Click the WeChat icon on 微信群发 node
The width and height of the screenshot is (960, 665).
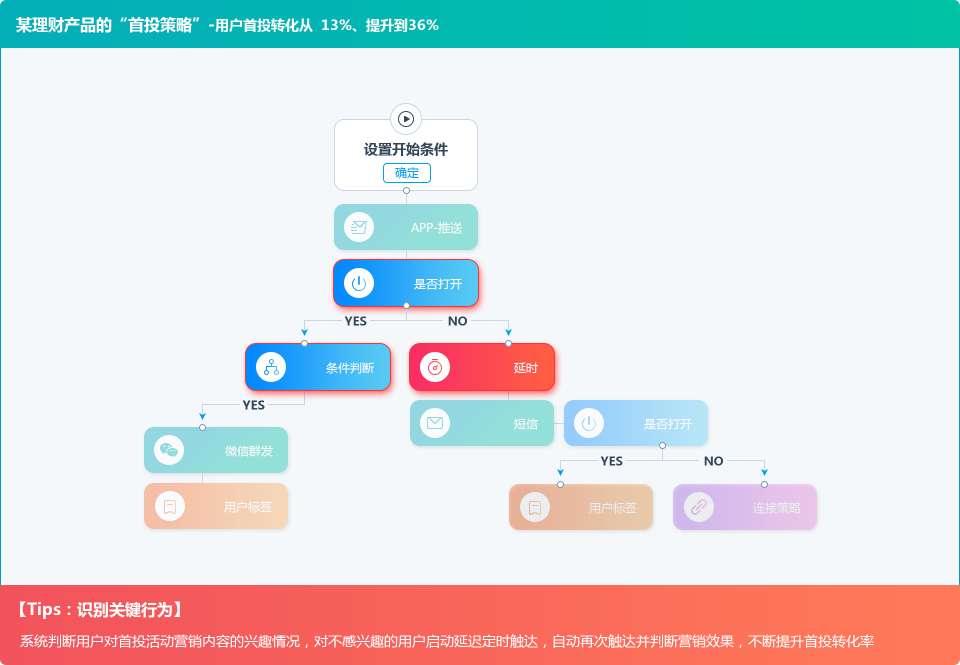pyautogui.click(x=169, y=450)
